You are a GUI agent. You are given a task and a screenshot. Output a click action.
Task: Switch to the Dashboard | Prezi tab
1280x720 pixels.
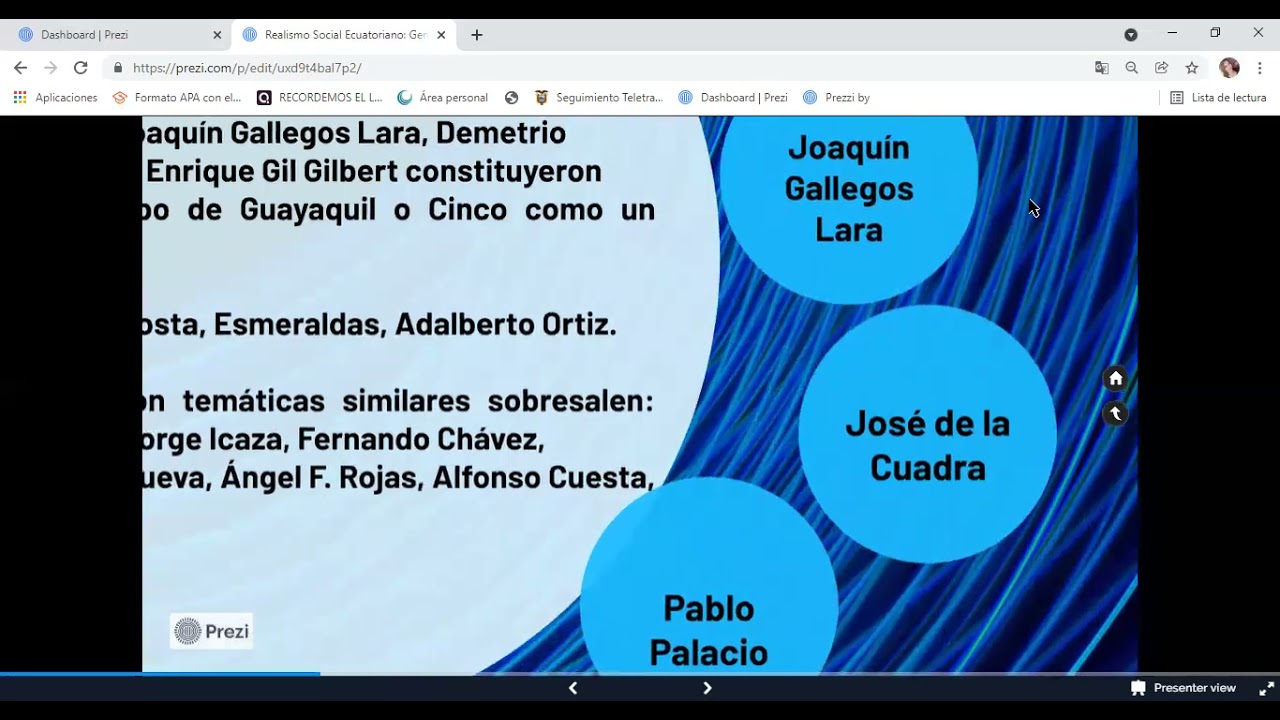click(x=116, y=35)
